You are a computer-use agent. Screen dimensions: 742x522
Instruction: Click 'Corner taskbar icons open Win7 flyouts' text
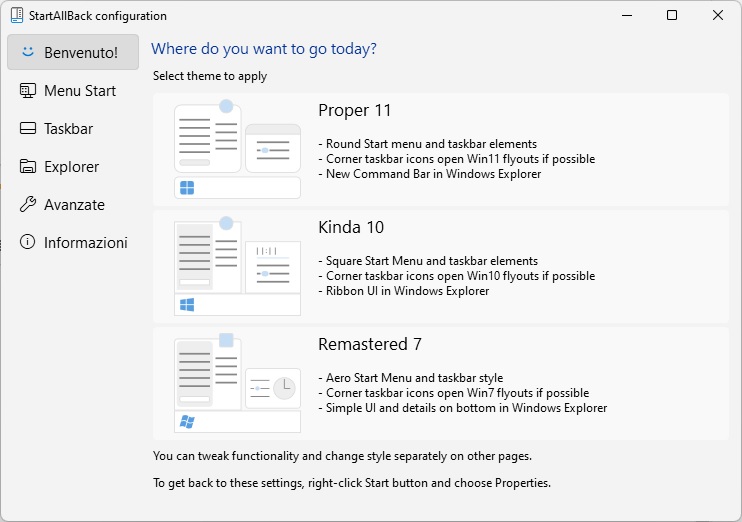[453, 393]
